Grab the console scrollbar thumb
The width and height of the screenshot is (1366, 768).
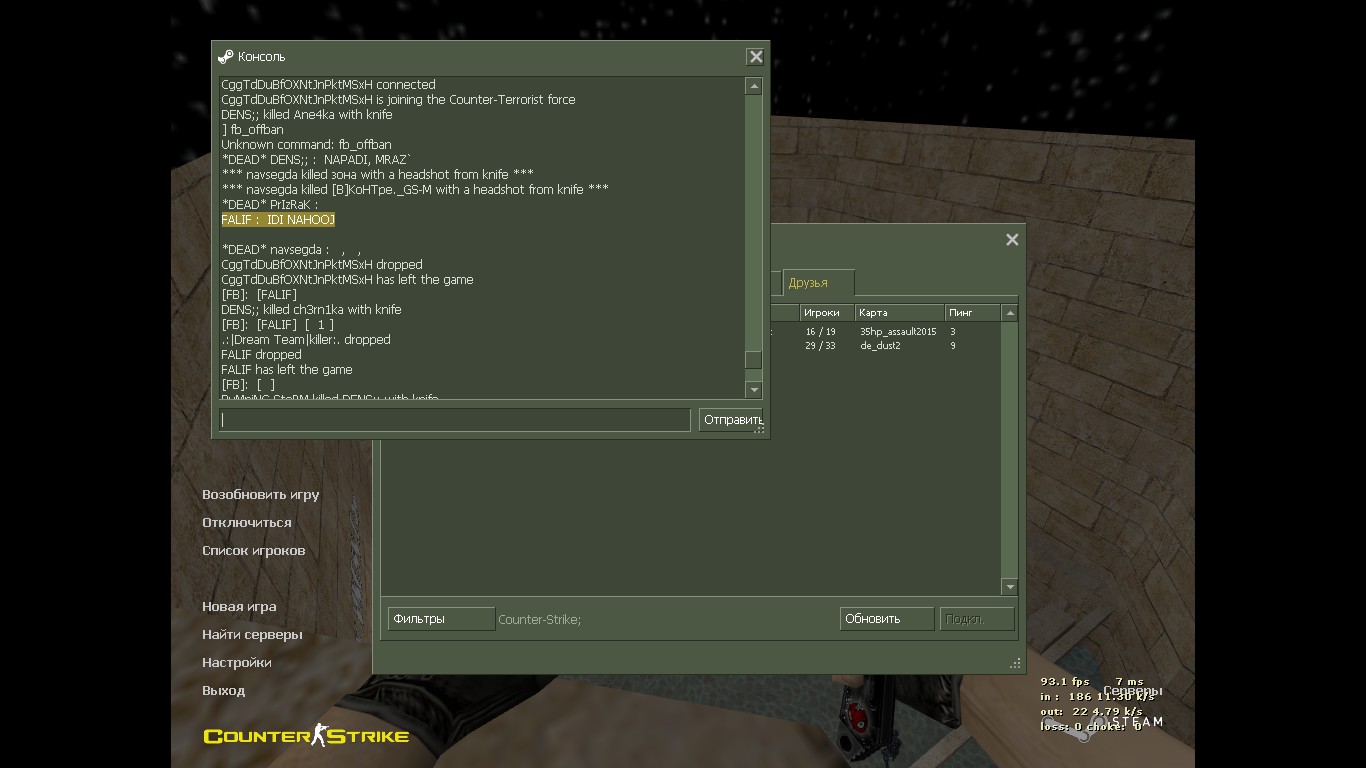pos(754,360)
